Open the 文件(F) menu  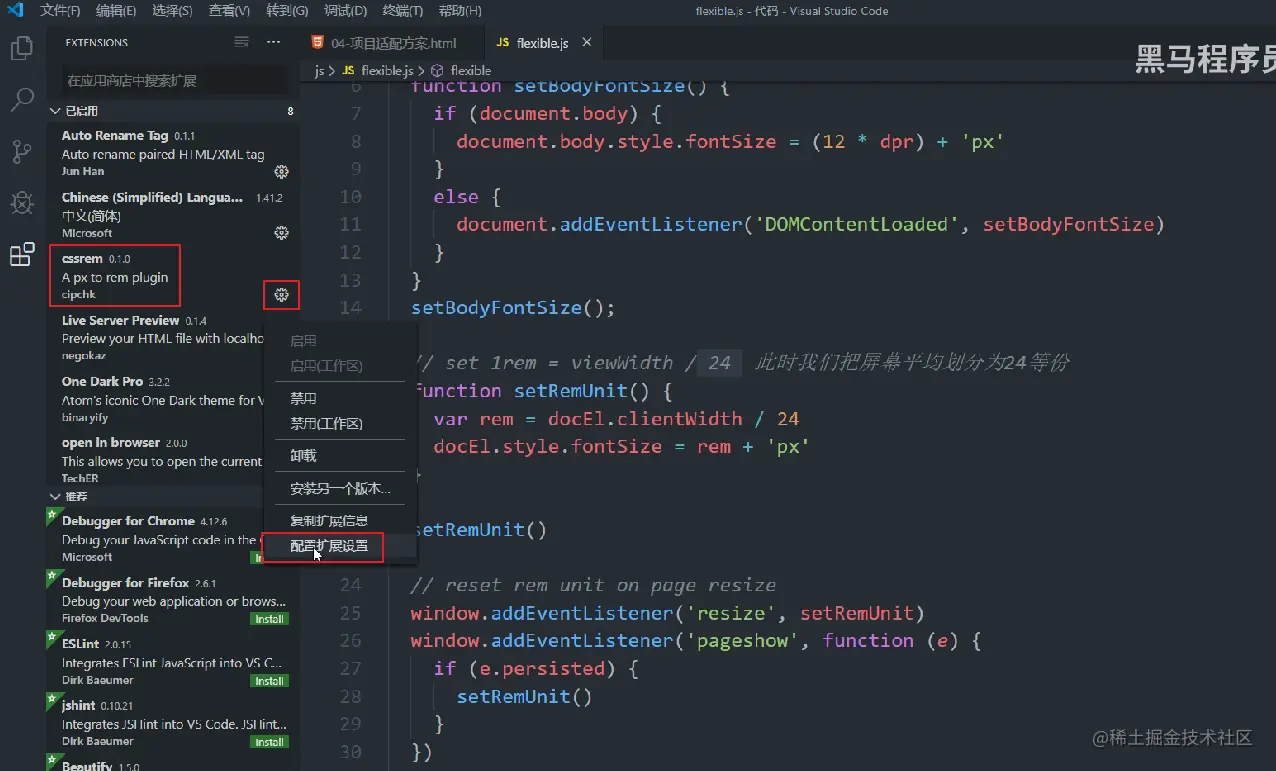pos(60,11)
